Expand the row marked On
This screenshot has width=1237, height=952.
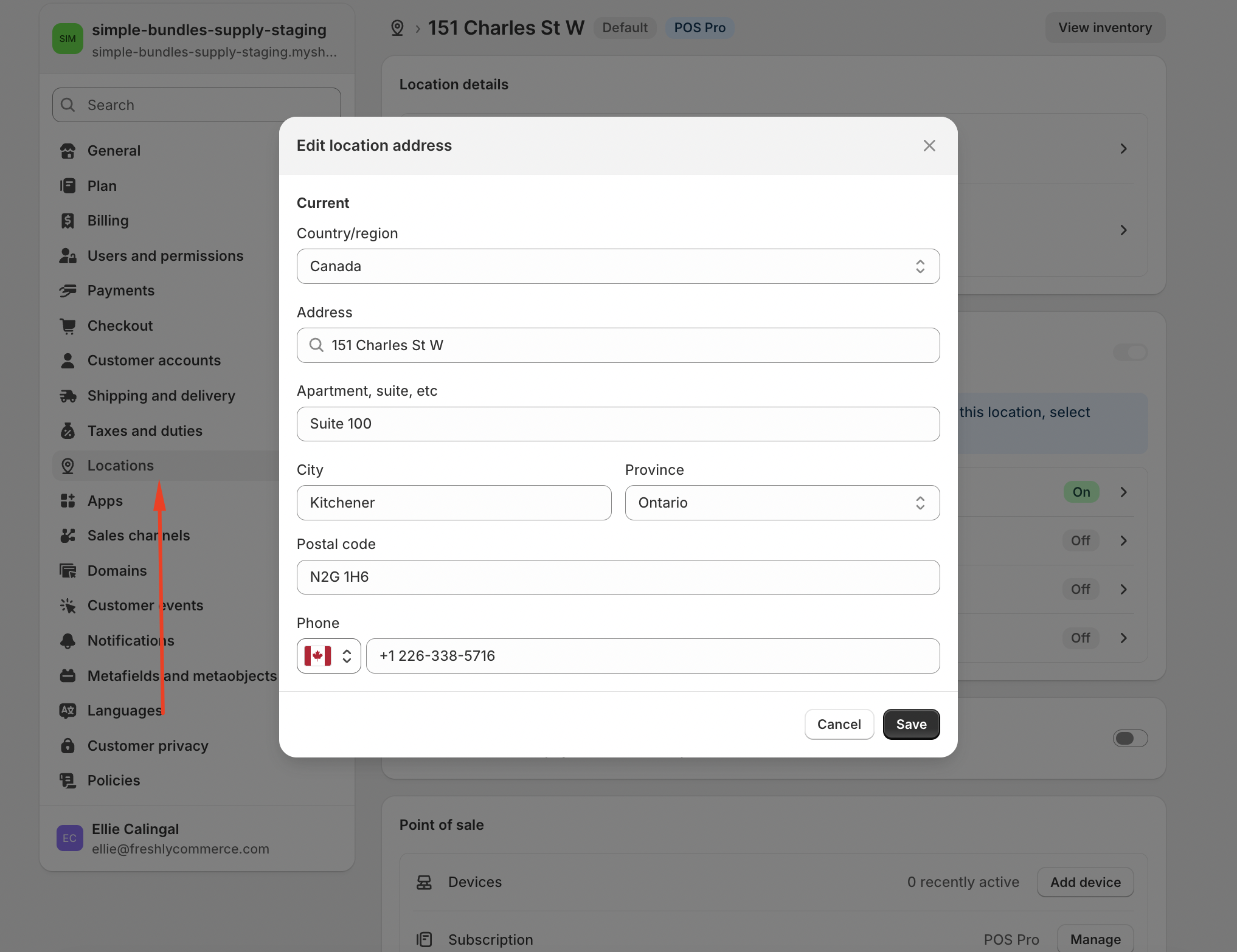[1123, 492]
